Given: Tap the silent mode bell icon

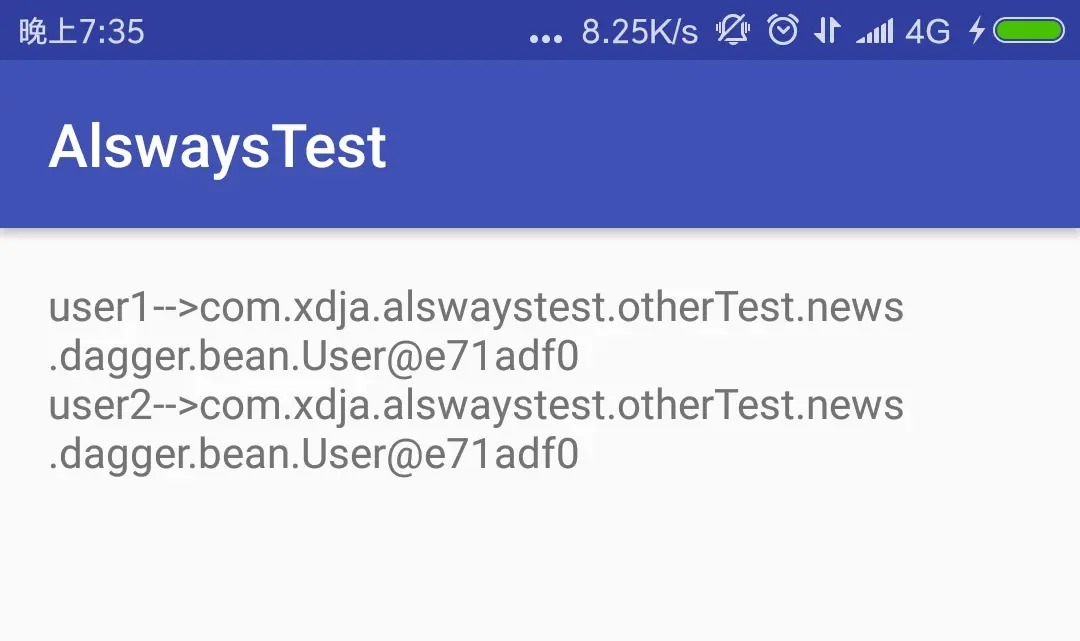Looking at the screenshot, I should 733,30.
